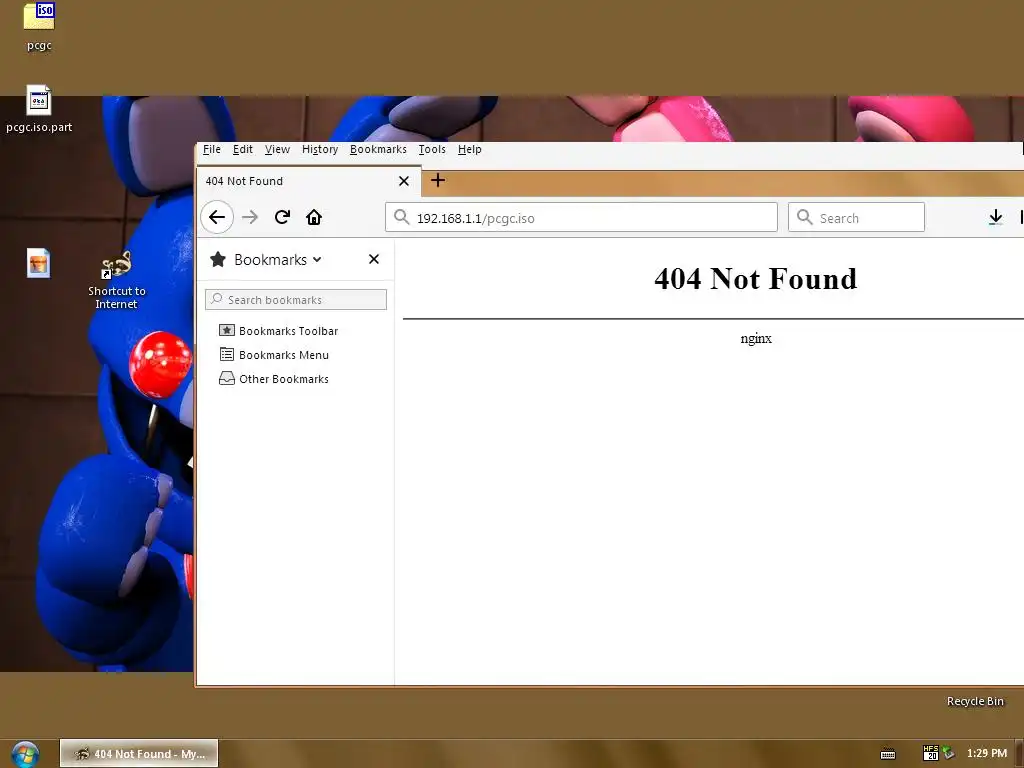Open the Edit menu
1024x768 pixels.
point(243,150)
